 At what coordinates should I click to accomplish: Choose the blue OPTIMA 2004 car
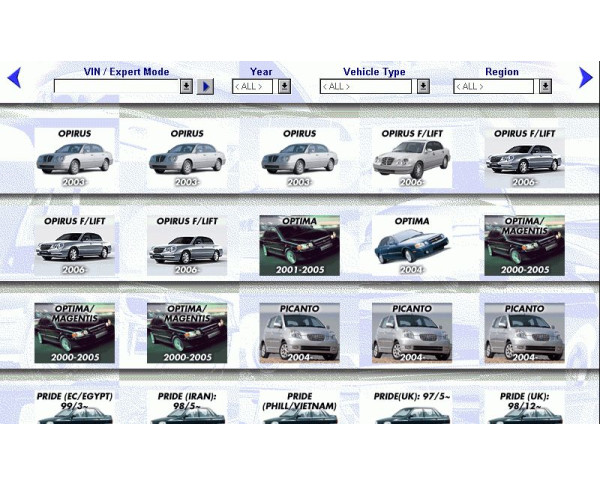[x=412, y=245]
